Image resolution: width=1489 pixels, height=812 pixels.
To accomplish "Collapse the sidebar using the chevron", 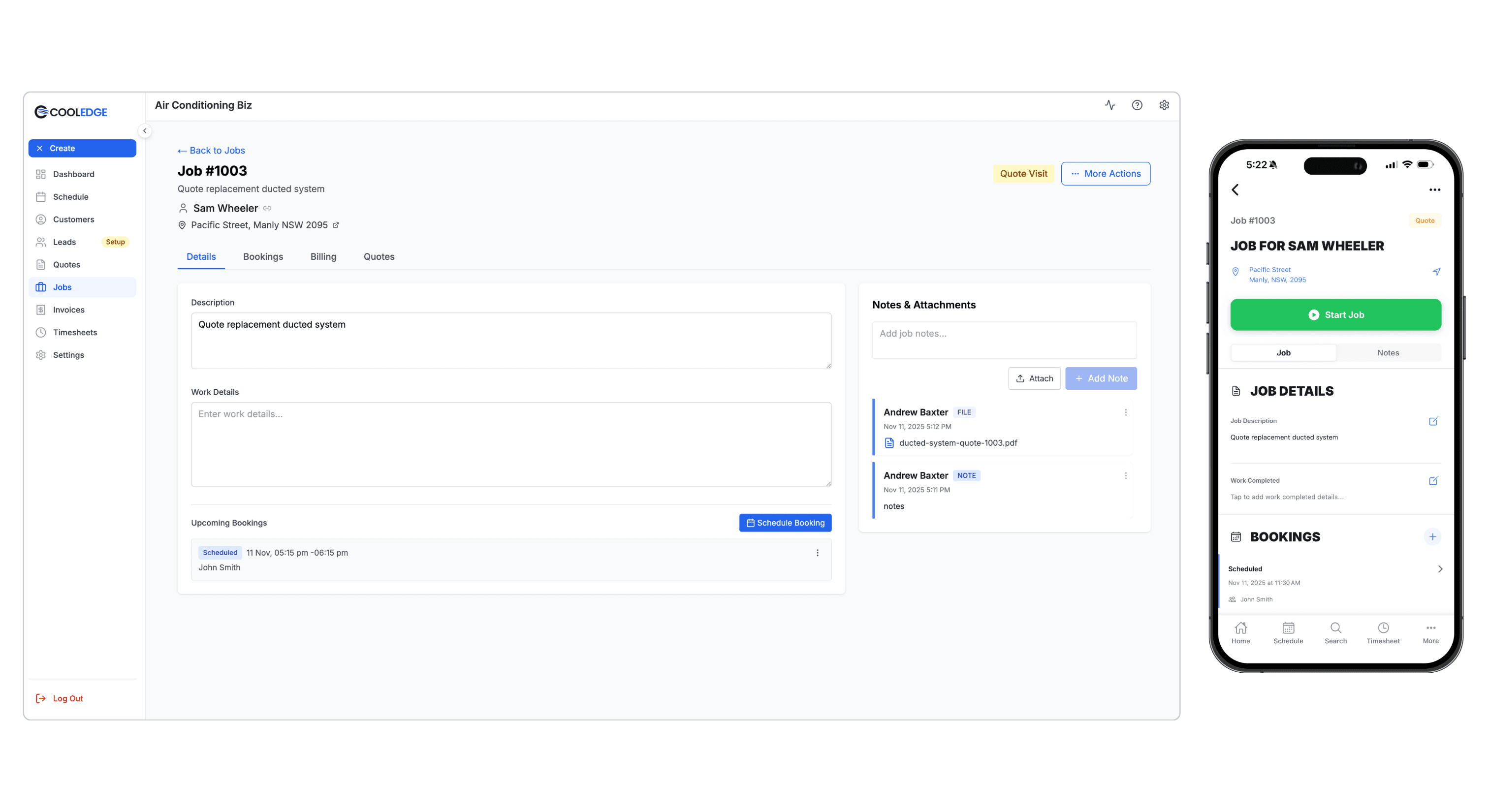I will 145,131.
